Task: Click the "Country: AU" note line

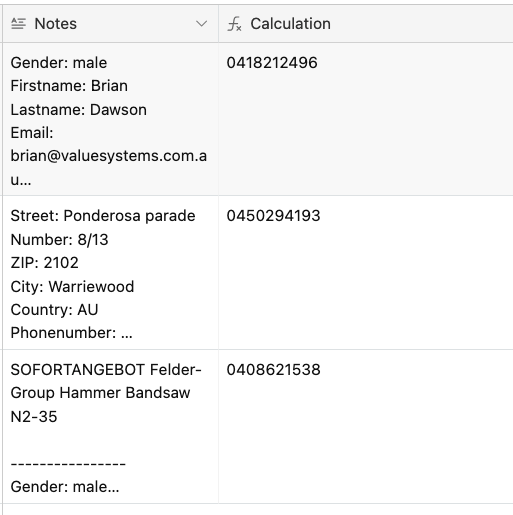Action: (x=54, y=310)
